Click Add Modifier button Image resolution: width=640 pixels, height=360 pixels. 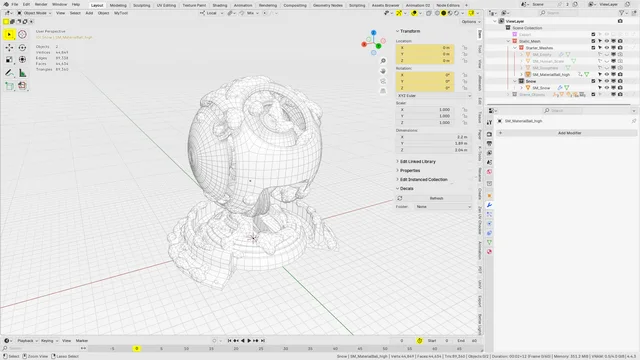pos(567,133)
